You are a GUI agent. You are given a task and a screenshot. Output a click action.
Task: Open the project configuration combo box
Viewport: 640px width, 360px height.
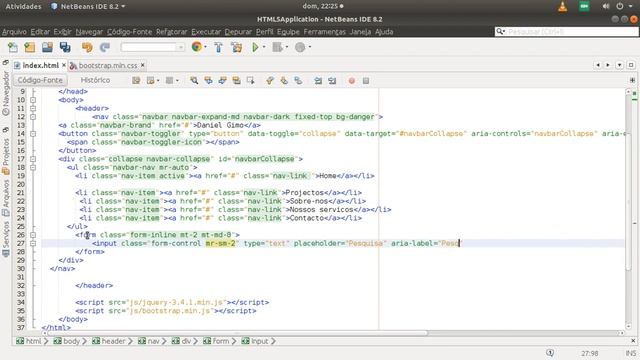[153, 47]
